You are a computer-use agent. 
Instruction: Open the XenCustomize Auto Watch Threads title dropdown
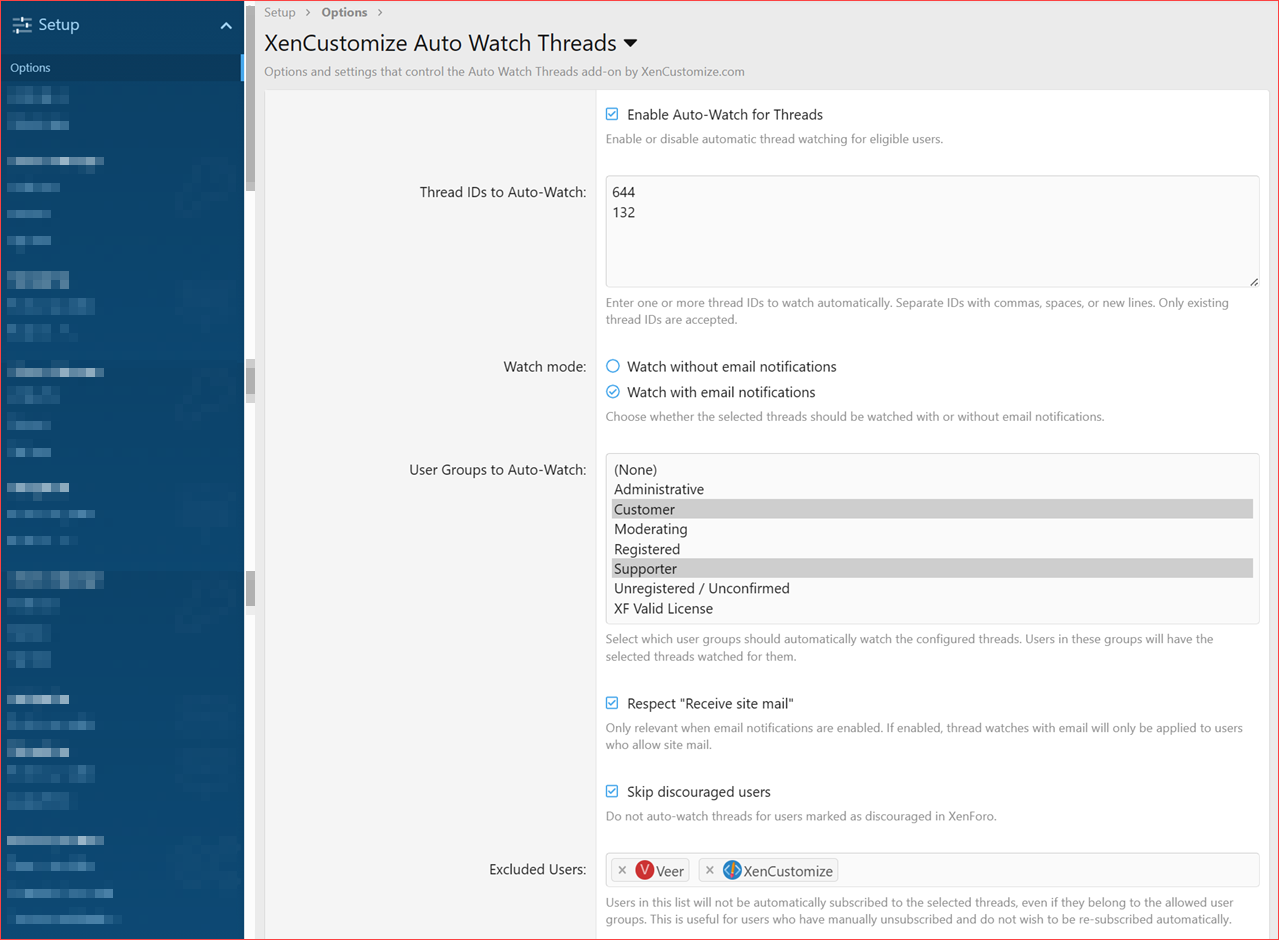point(630,43)
